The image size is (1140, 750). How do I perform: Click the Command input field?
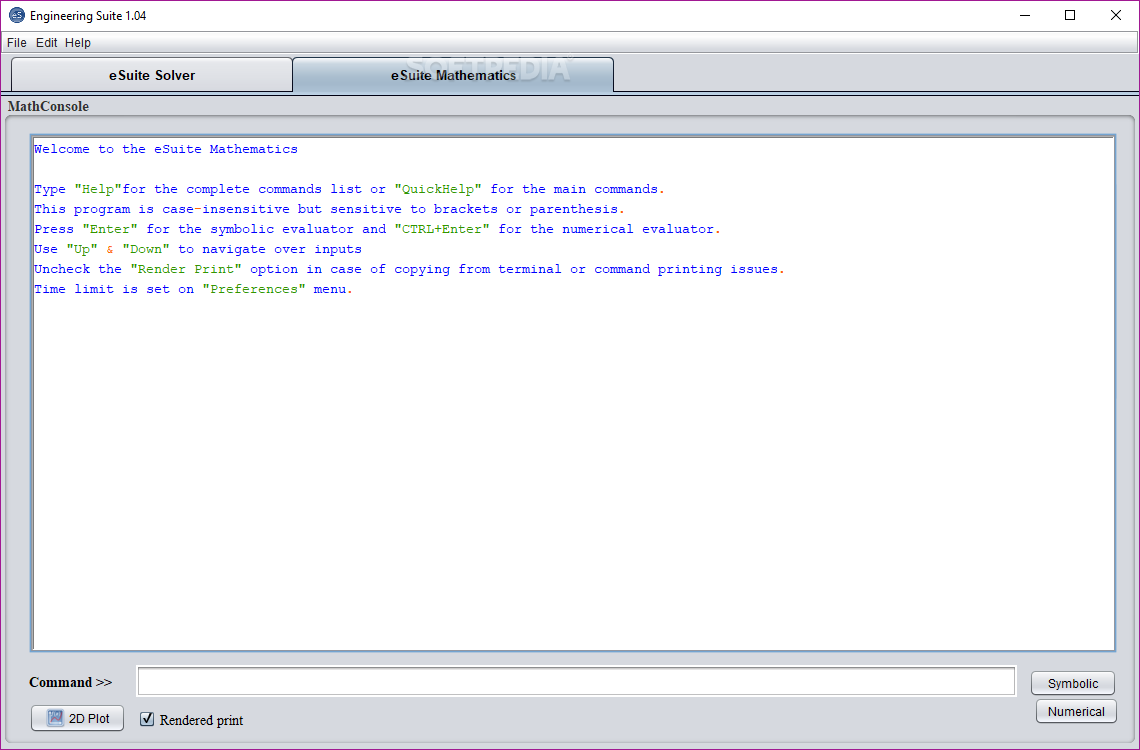[576, 682]
